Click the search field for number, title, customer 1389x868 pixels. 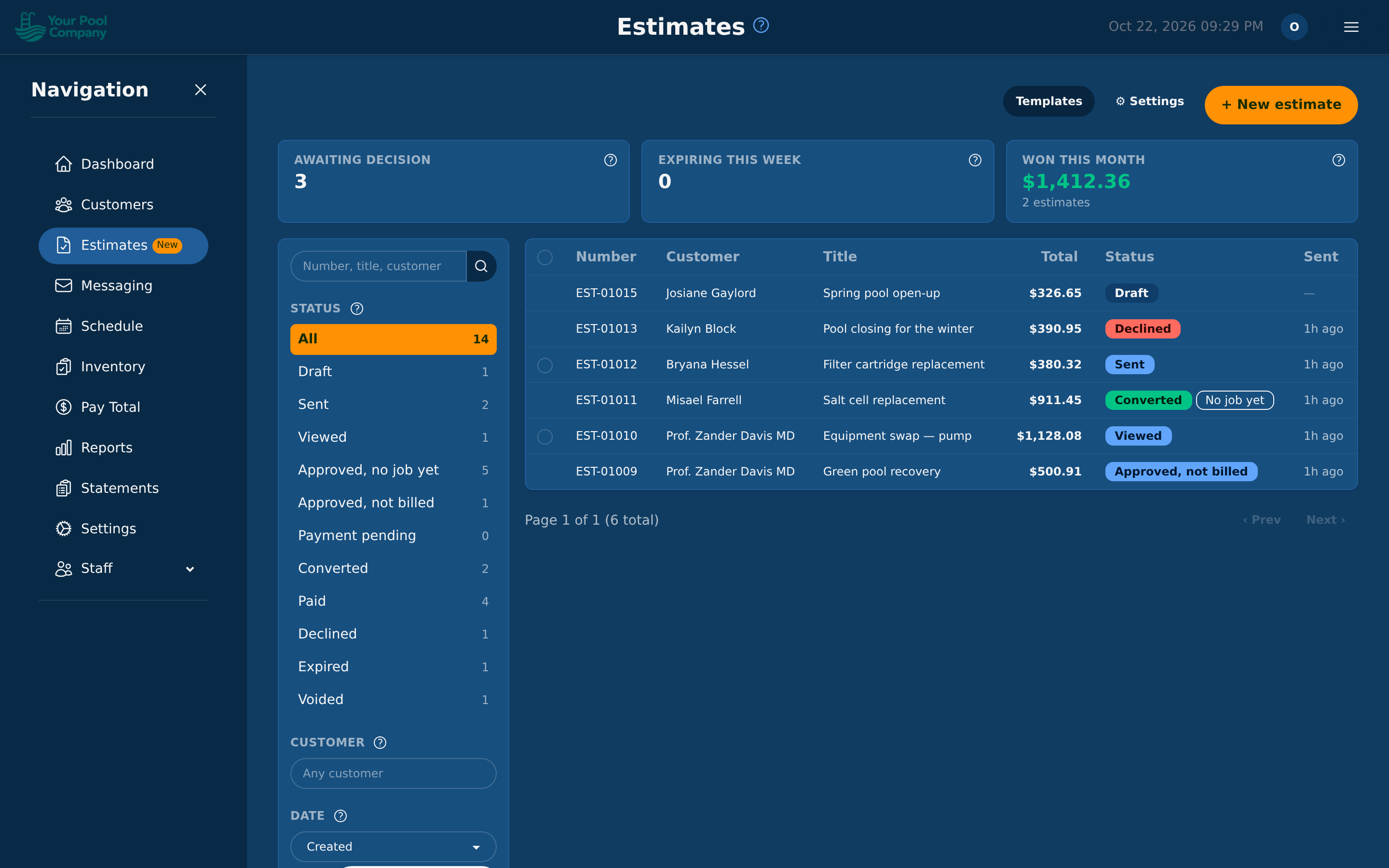coord(379,266)
